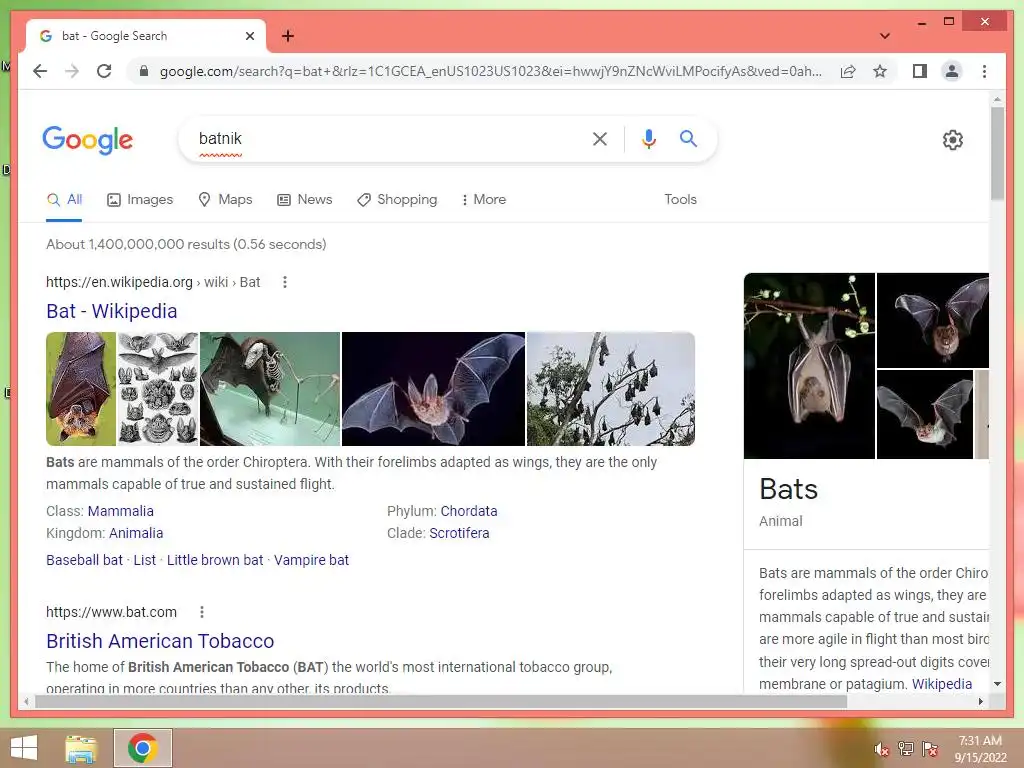
Task: Open File Explorer from the taskbar
Action: point(81,748)
